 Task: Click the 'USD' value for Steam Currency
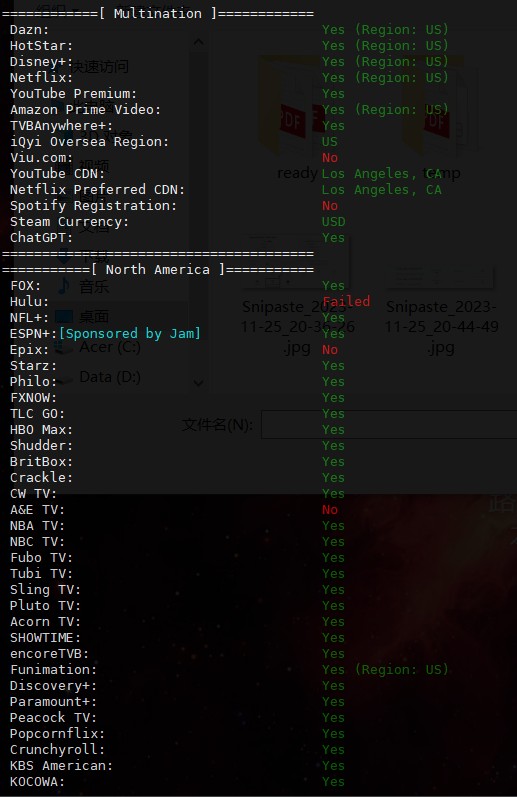(333, 222)
